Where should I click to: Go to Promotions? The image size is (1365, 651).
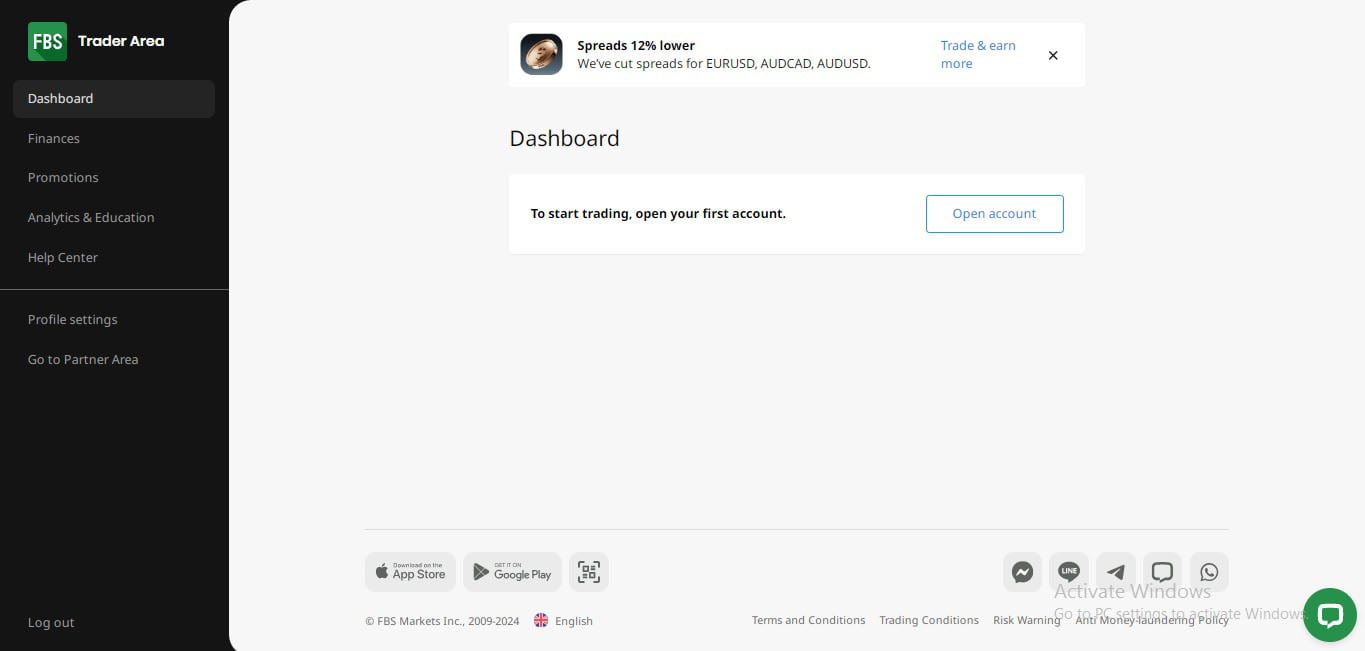[63, 177]
